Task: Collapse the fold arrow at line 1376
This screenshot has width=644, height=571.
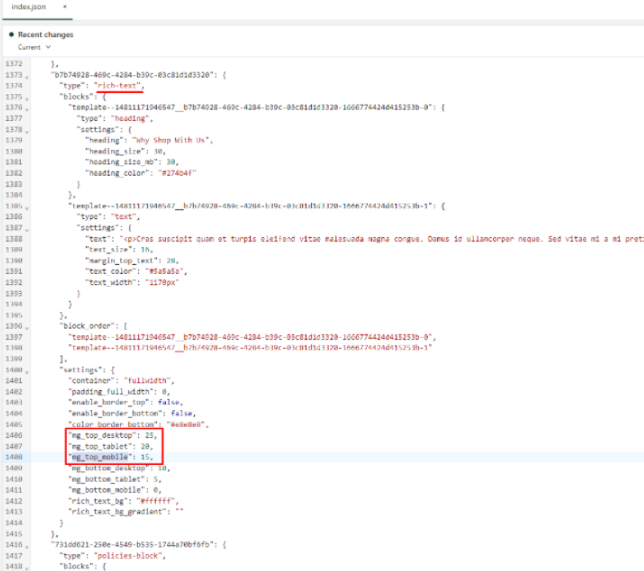Action: 27,109
